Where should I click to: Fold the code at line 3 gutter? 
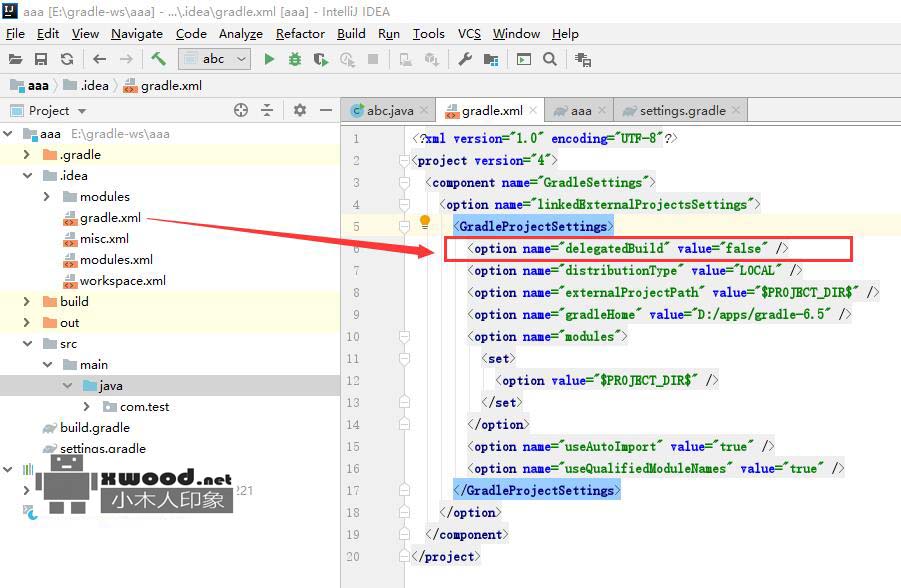pyautogui.click(x=405, y=183)
